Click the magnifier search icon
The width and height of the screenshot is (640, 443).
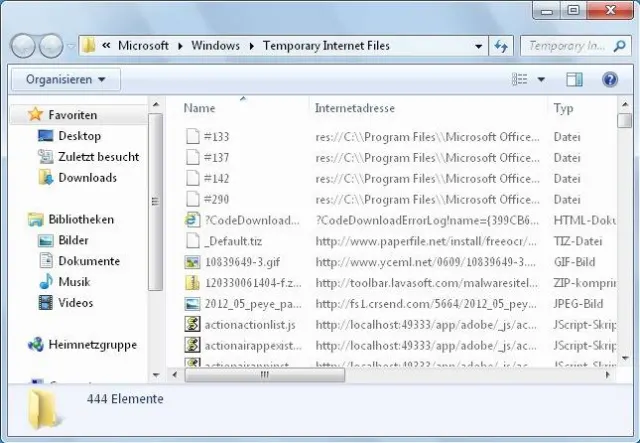coord(619,46)
